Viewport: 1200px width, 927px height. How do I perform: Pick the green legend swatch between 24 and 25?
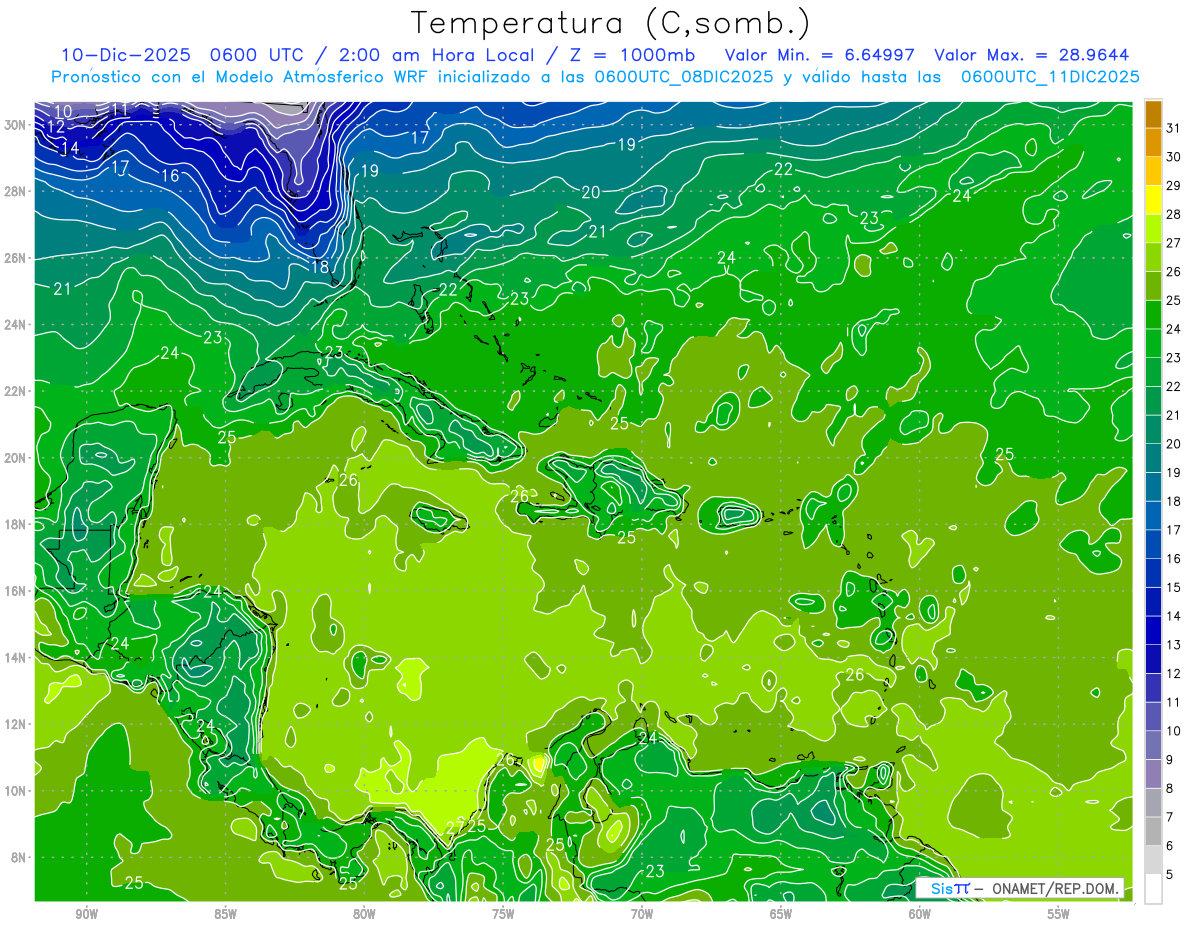point(1154,314)
